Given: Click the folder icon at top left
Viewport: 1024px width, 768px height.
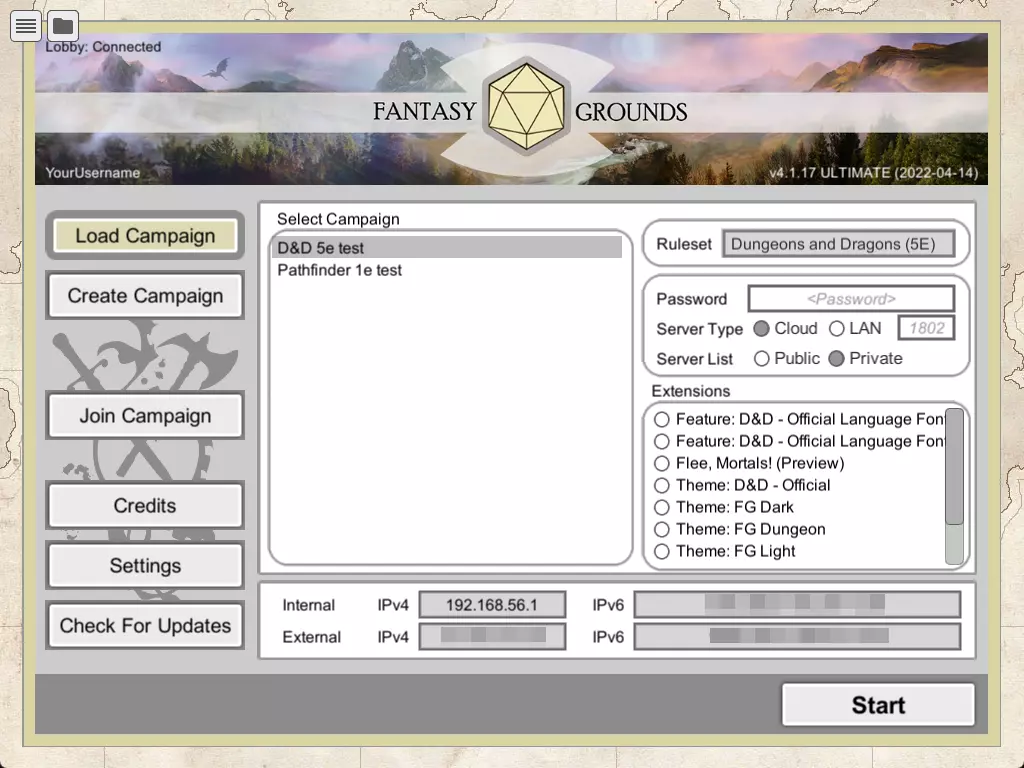Looking at the screenshot, I should [63, 26].
